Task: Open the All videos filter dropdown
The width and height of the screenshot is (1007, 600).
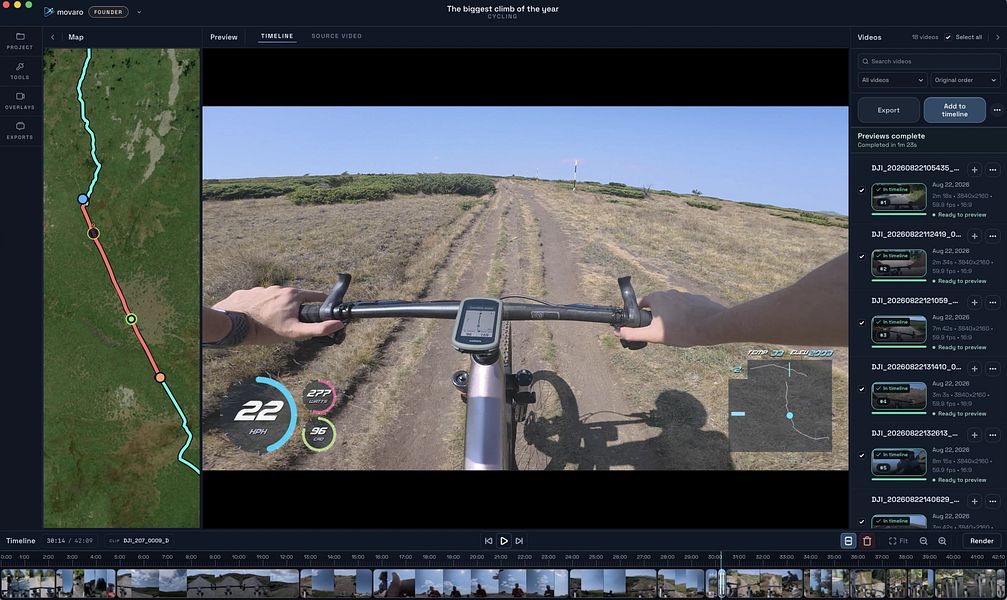Action: [x=892, y=80]
